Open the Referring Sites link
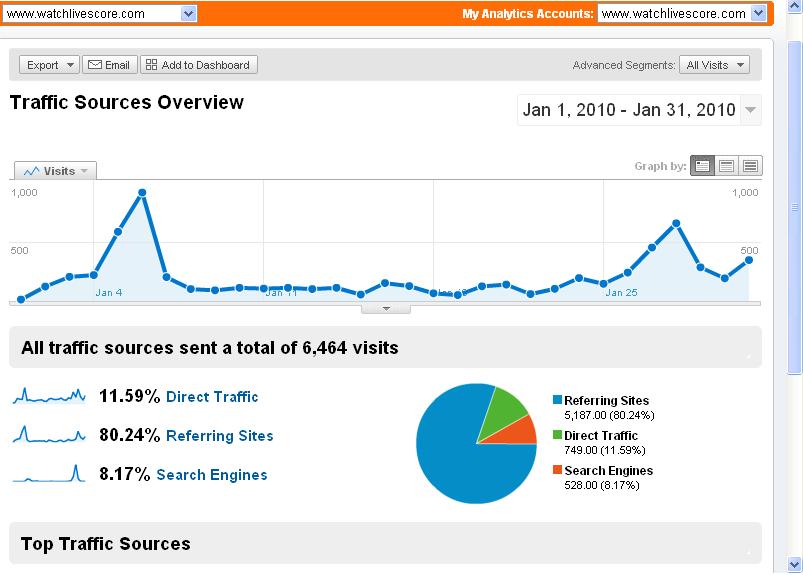 (220, 436)
